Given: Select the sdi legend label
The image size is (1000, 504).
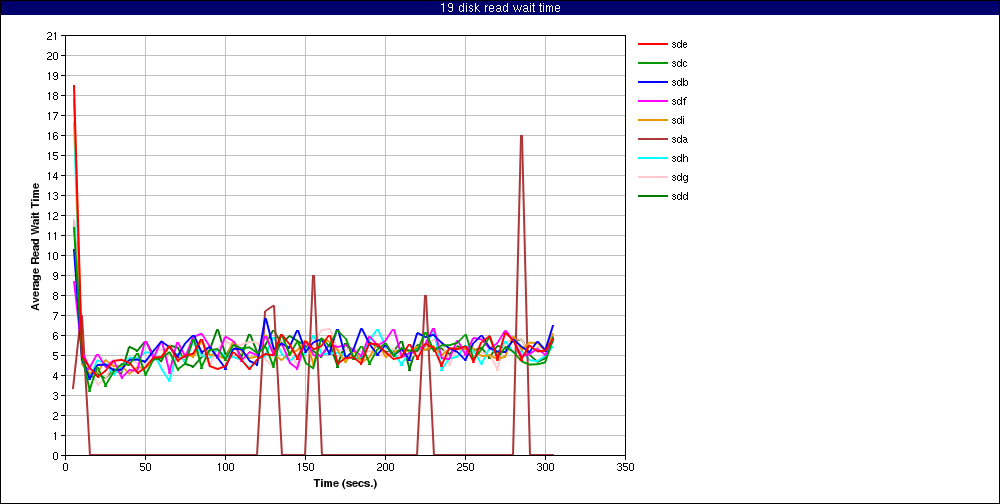Looking at the screenshot, I should pos(678,121).
